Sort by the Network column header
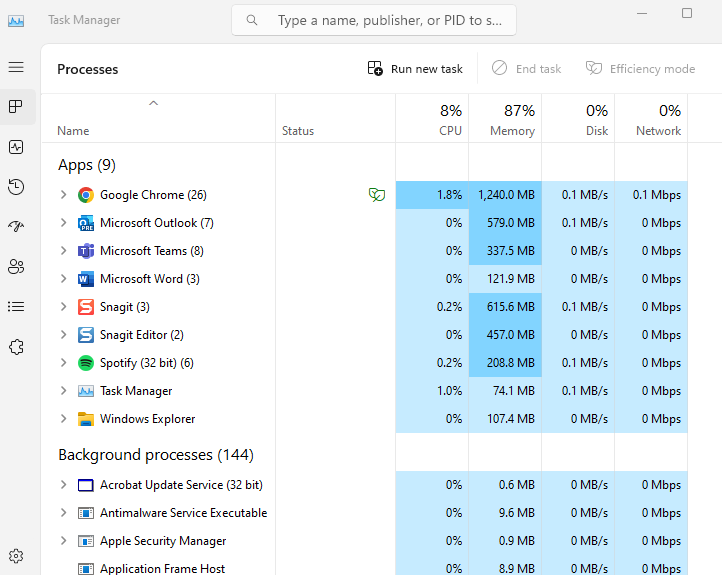 pyautogui.click(x=651, y=119)
